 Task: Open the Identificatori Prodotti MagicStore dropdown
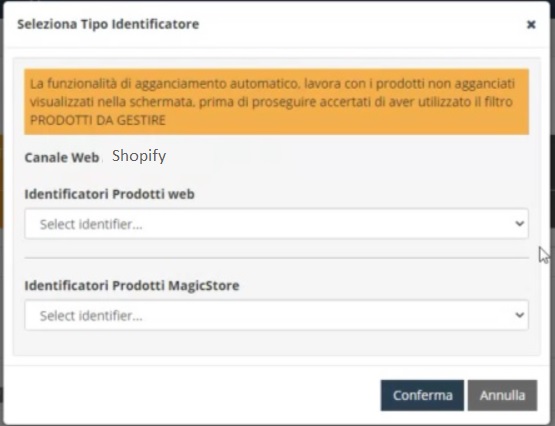pyautogui.click(x=276, y=315)
